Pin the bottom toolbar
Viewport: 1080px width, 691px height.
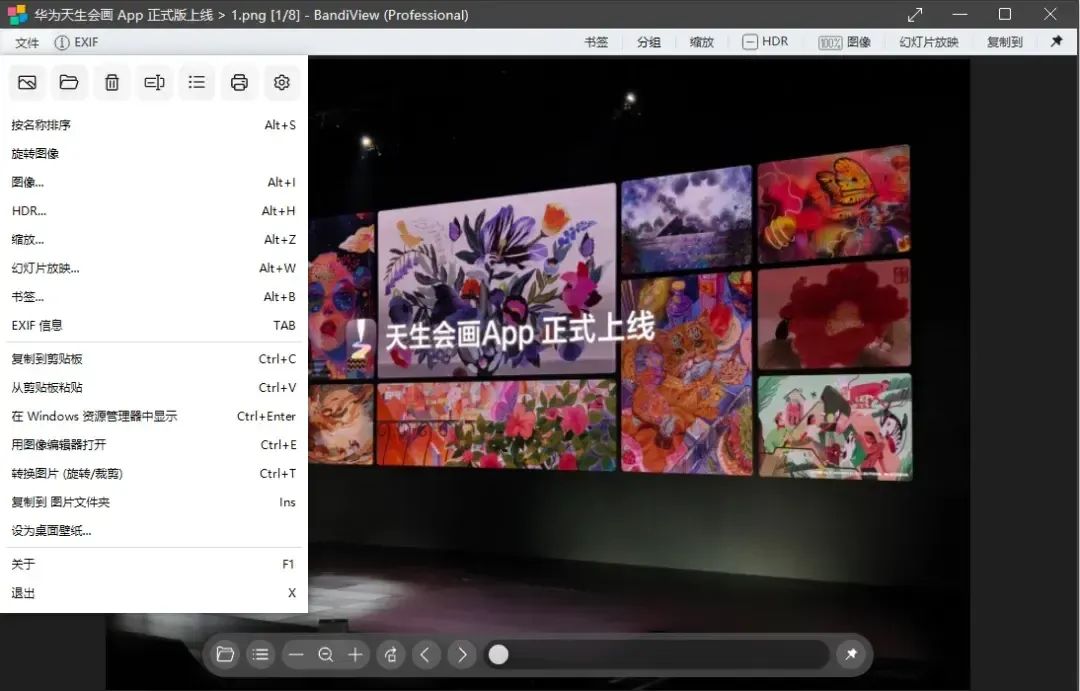[851, 654]
